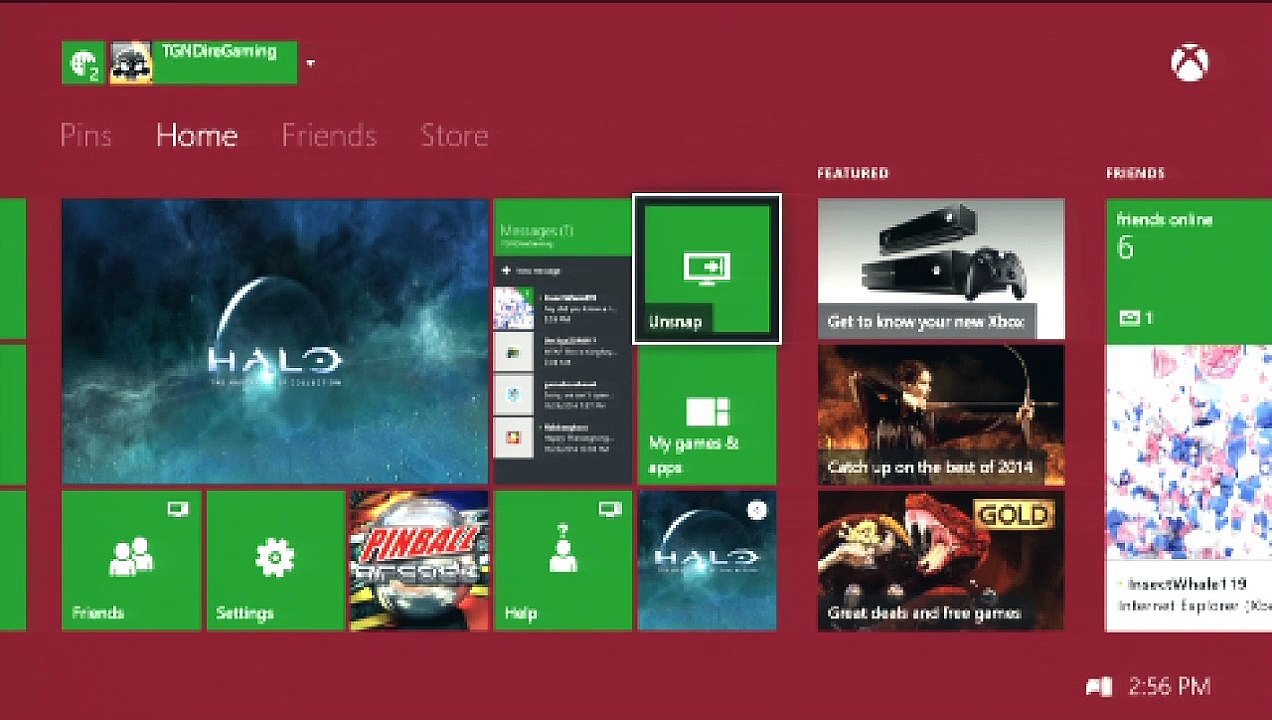The image size is (1272, 720).
Task: Open the Xbox logo icon
Action: pos(1189,64)
